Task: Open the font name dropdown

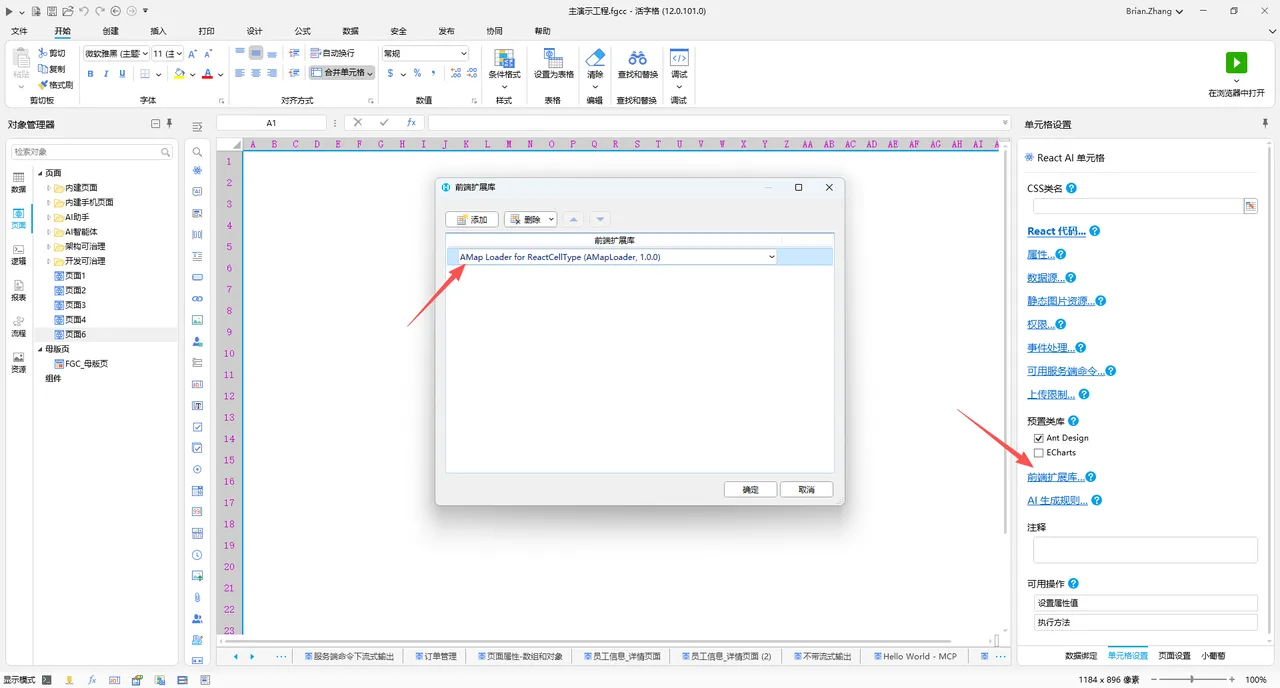Action: click(145, 53)
